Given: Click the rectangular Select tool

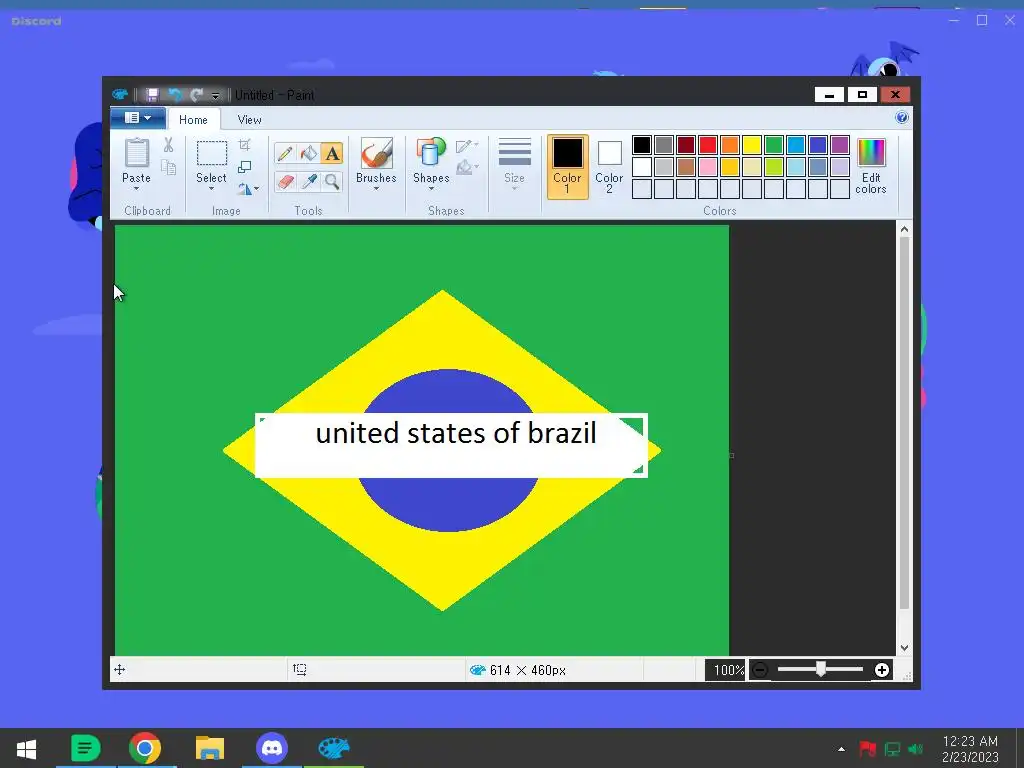Looking at the screenshot, I should coord(212,153).
